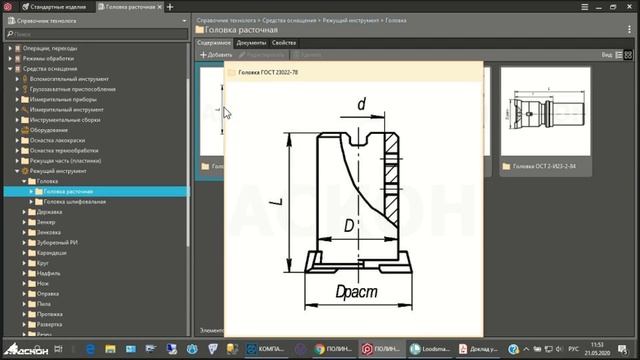
Task: Switch to Loodsman application in taskbar
Action: 429,349
